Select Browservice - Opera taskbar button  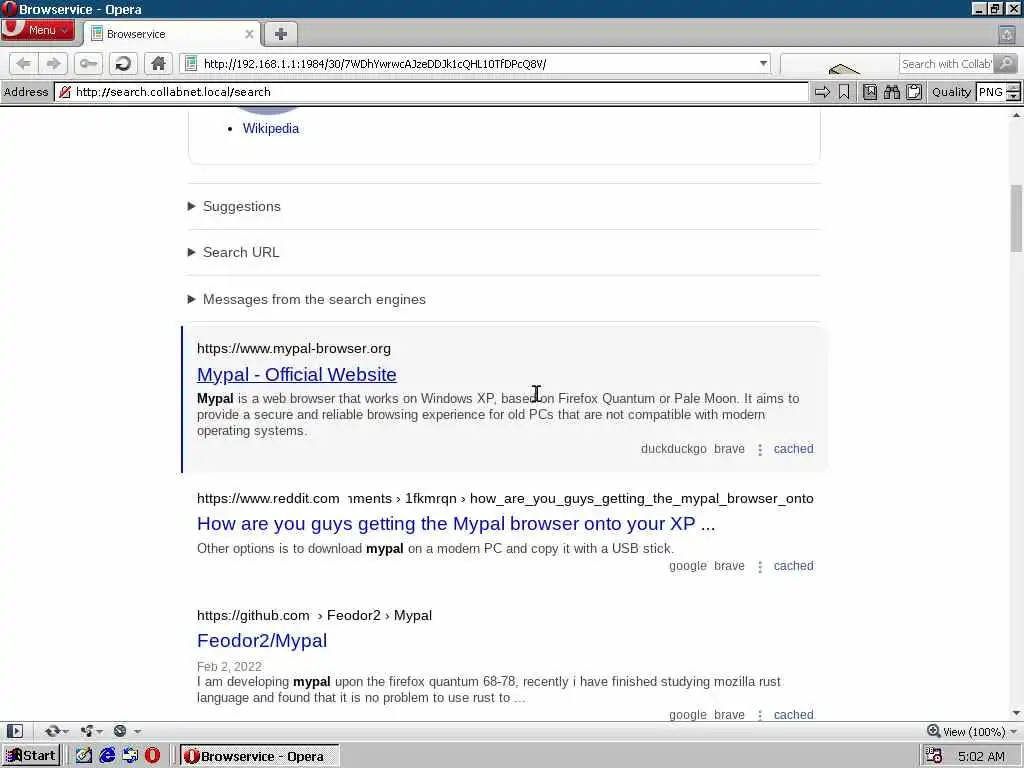259,756
